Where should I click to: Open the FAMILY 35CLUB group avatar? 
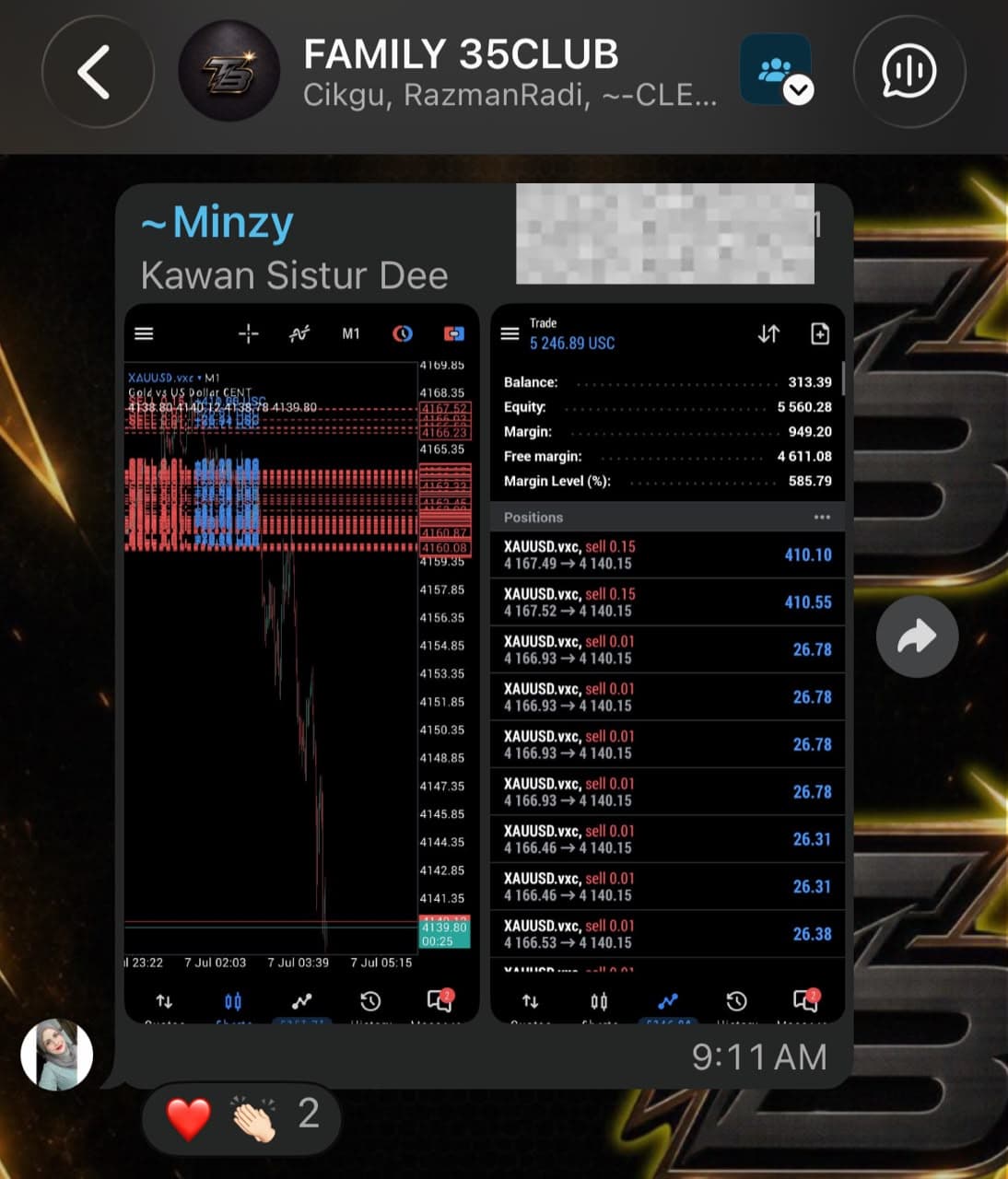(x=229, y=72)
